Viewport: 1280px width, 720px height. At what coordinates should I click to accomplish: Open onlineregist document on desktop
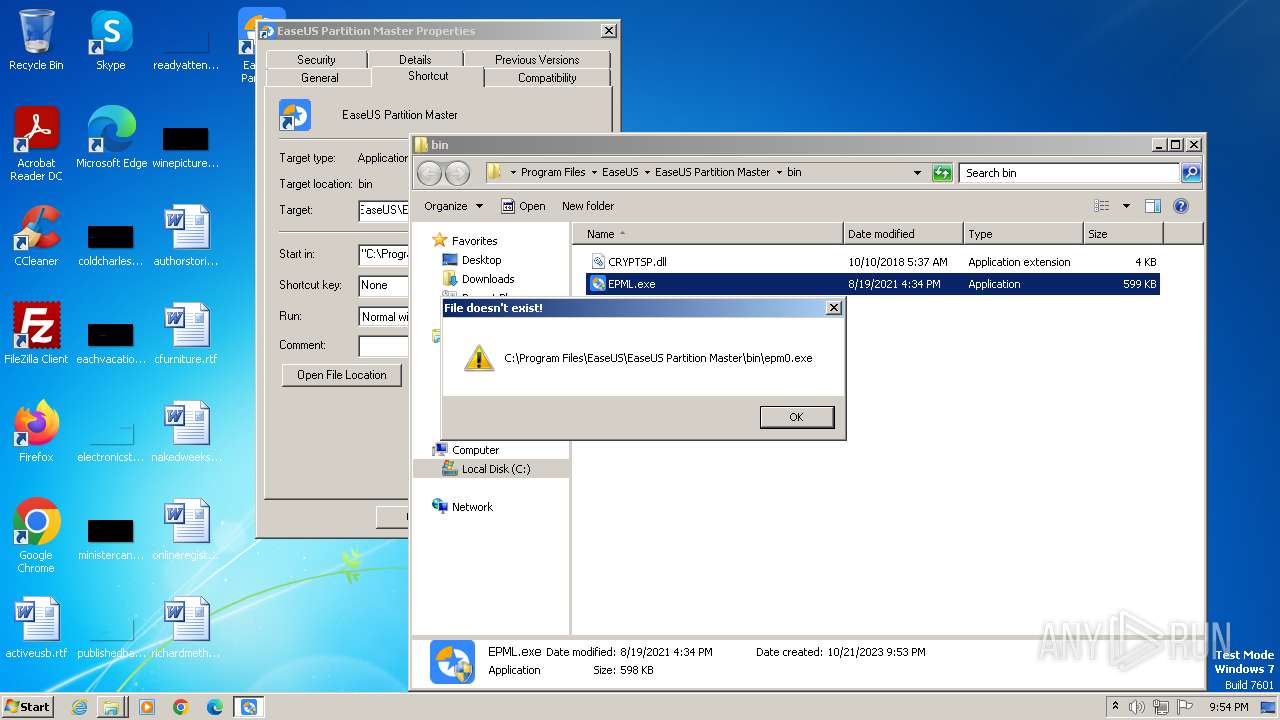pos(186,530)
